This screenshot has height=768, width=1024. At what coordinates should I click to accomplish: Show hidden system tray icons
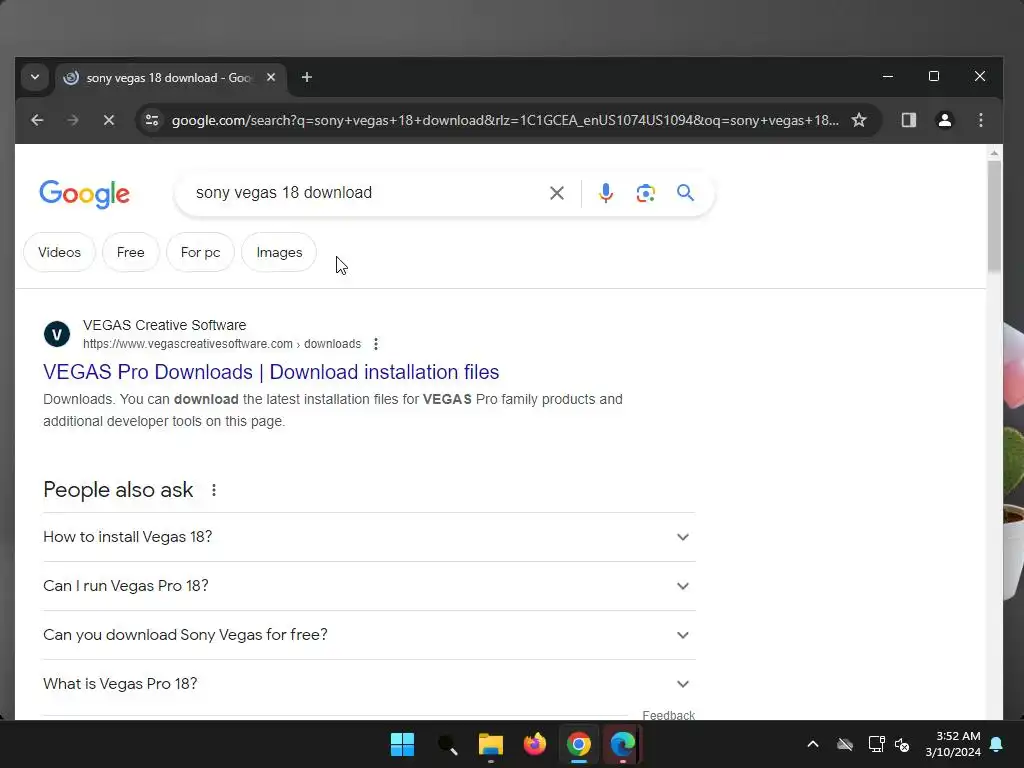812,744
